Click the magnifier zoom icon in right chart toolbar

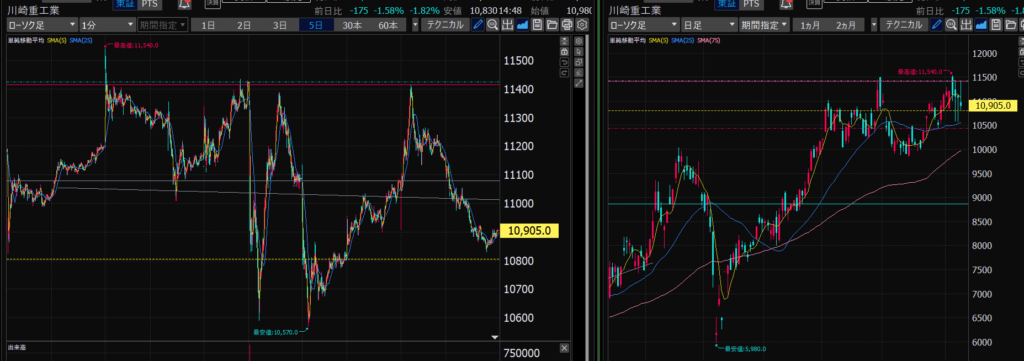pos(952,25)
